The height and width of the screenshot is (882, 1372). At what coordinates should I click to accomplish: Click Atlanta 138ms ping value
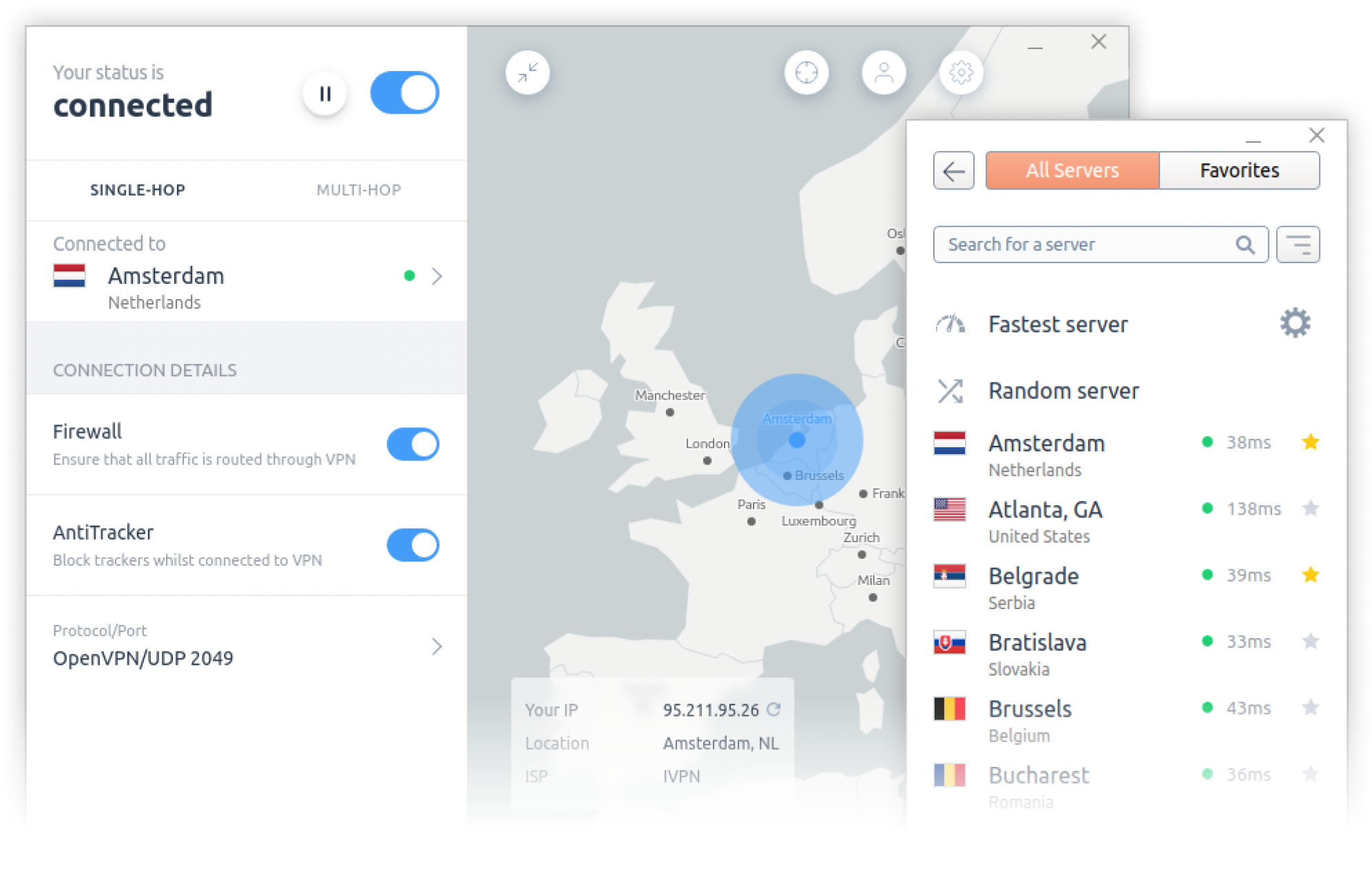(1254, 509)
